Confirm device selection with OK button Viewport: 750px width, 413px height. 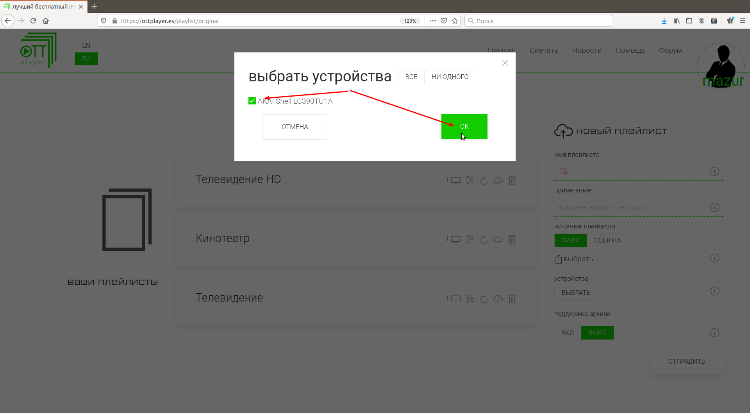(x=464, y=127)
